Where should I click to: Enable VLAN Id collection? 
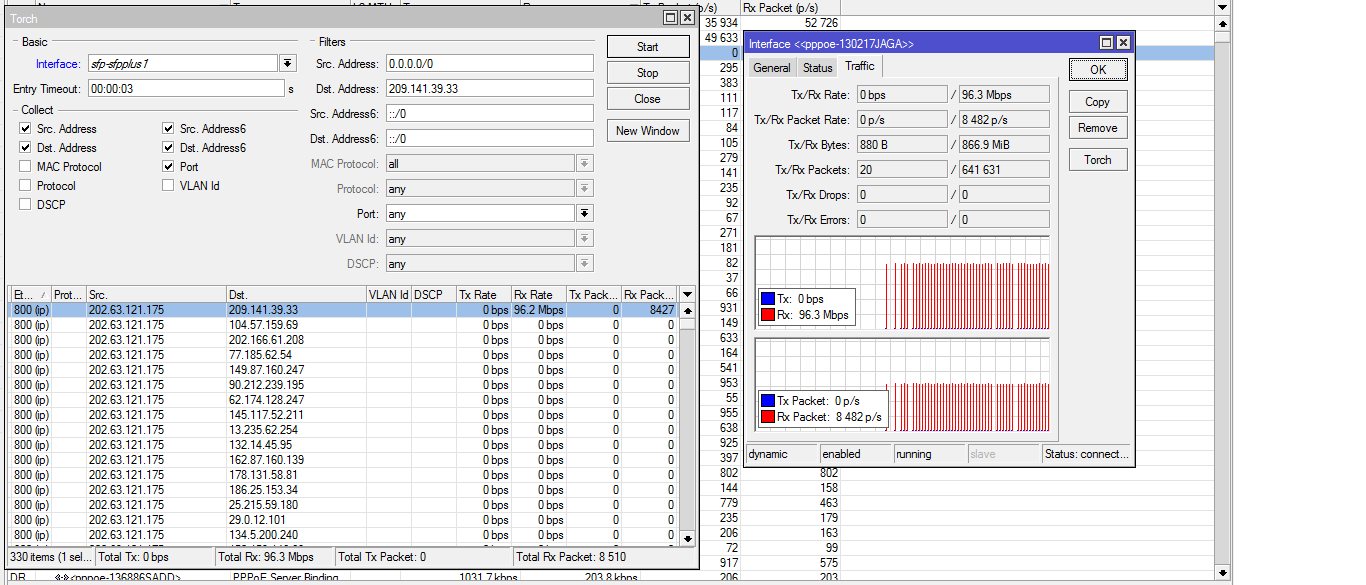(168, 186)
